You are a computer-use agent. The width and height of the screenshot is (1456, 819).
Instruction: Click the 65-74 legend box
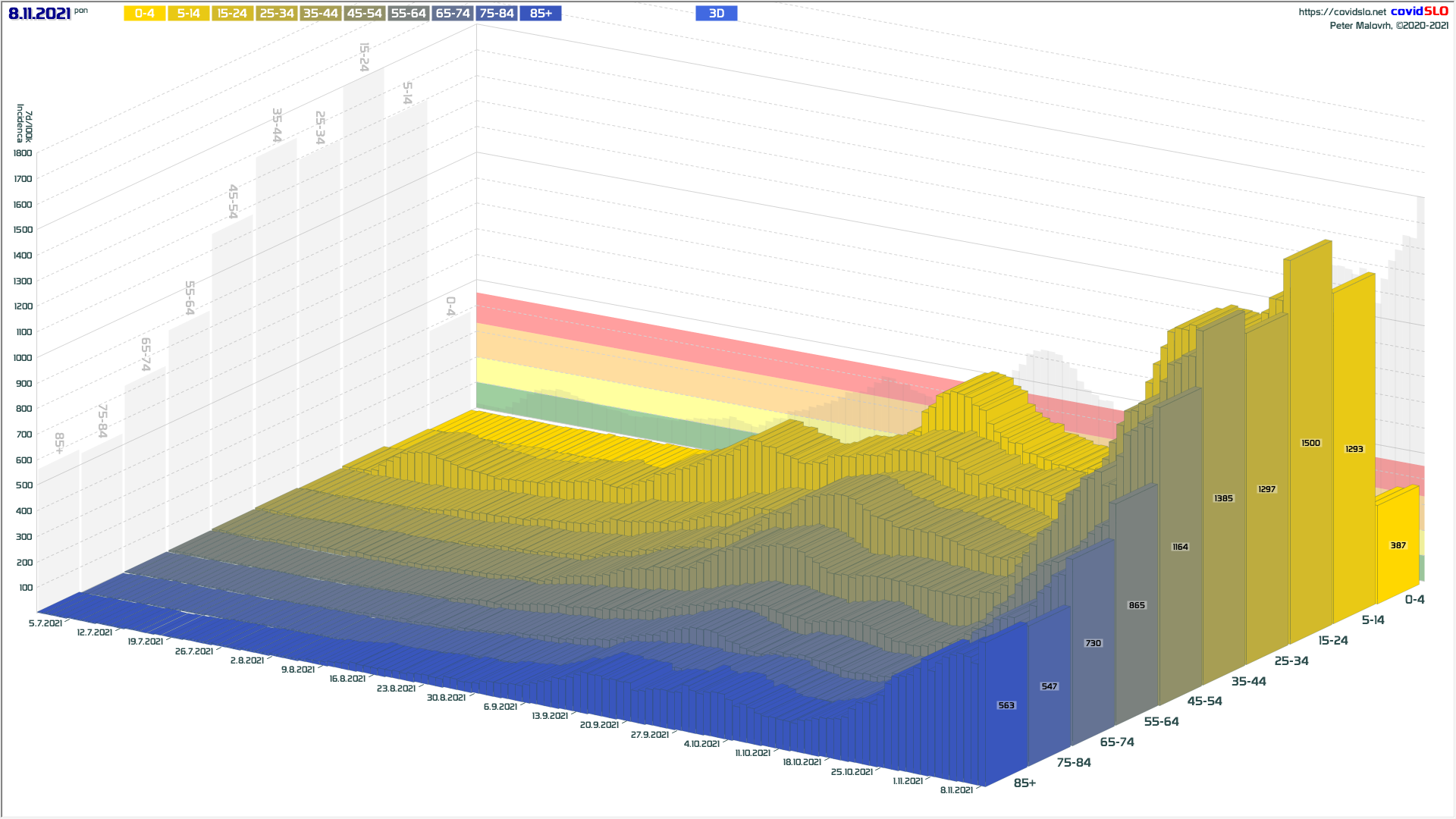click(x=453, y=14)
